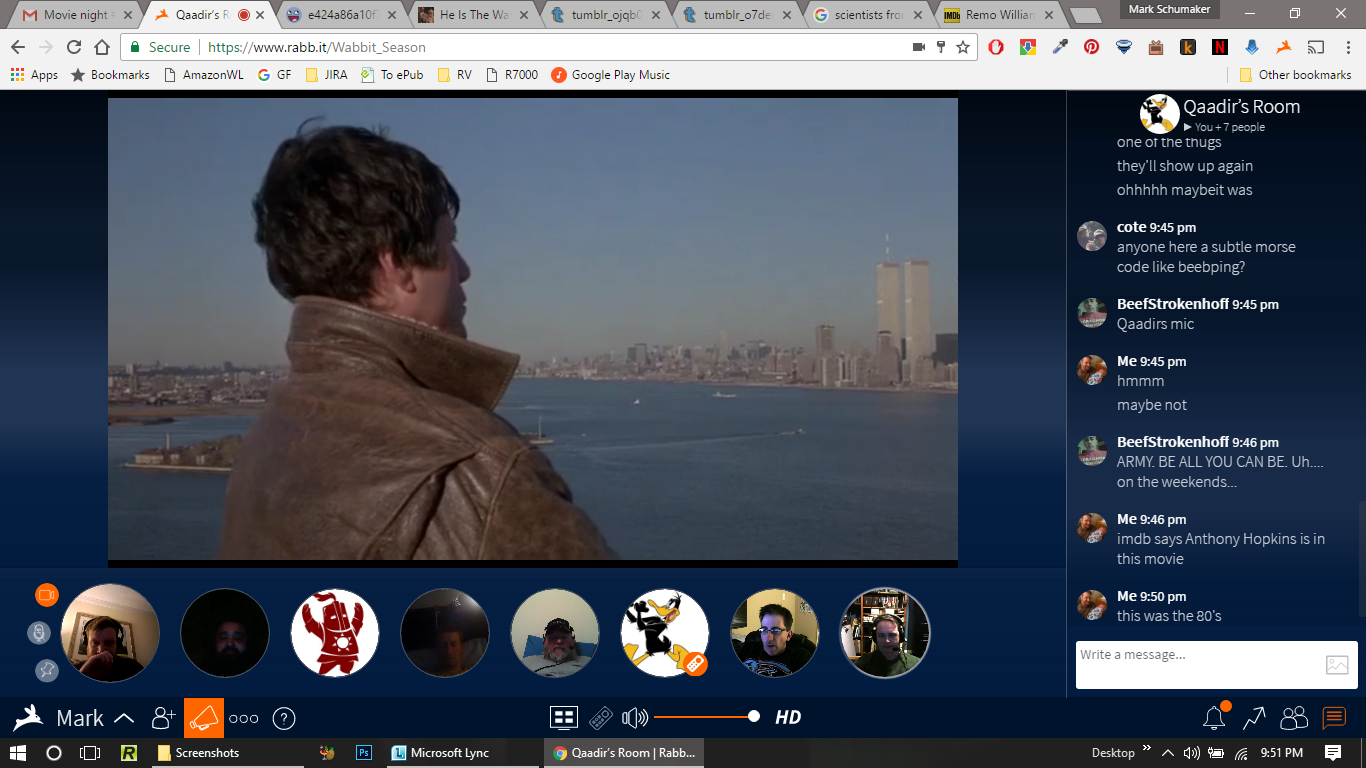Bookmark this page with star icon
Screen dimensions: 1366x768
[x=963, y=47]
